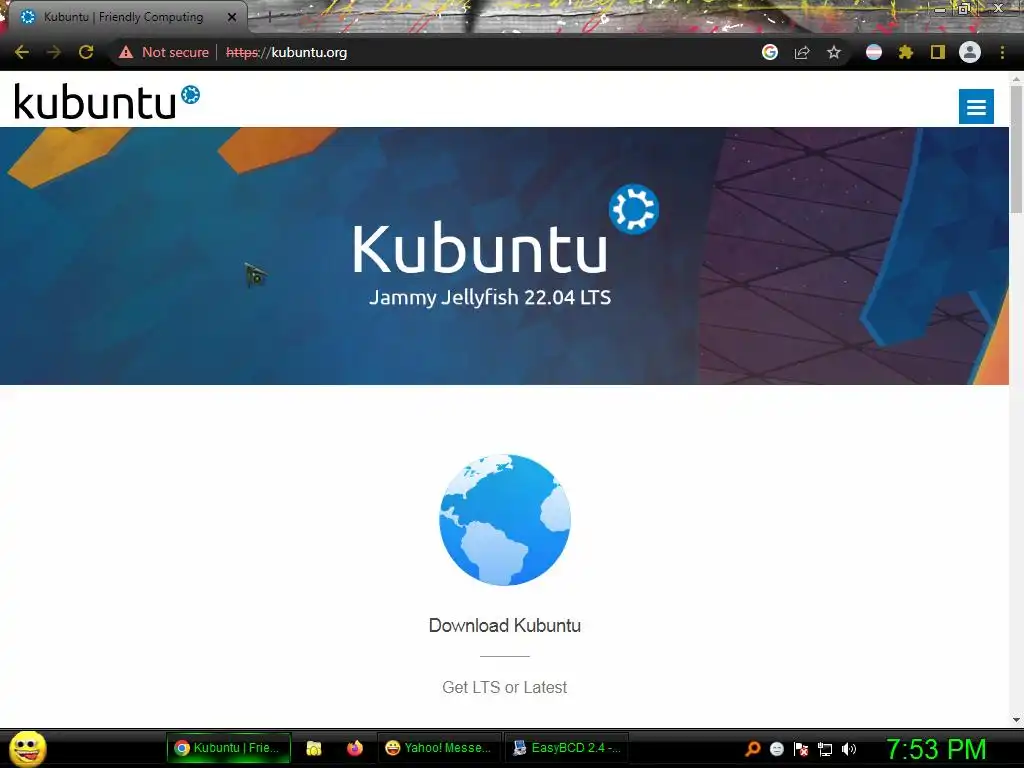Screen dimensions: 1024x768
Task: Share this page via share icon
Action: coord(802,52)
